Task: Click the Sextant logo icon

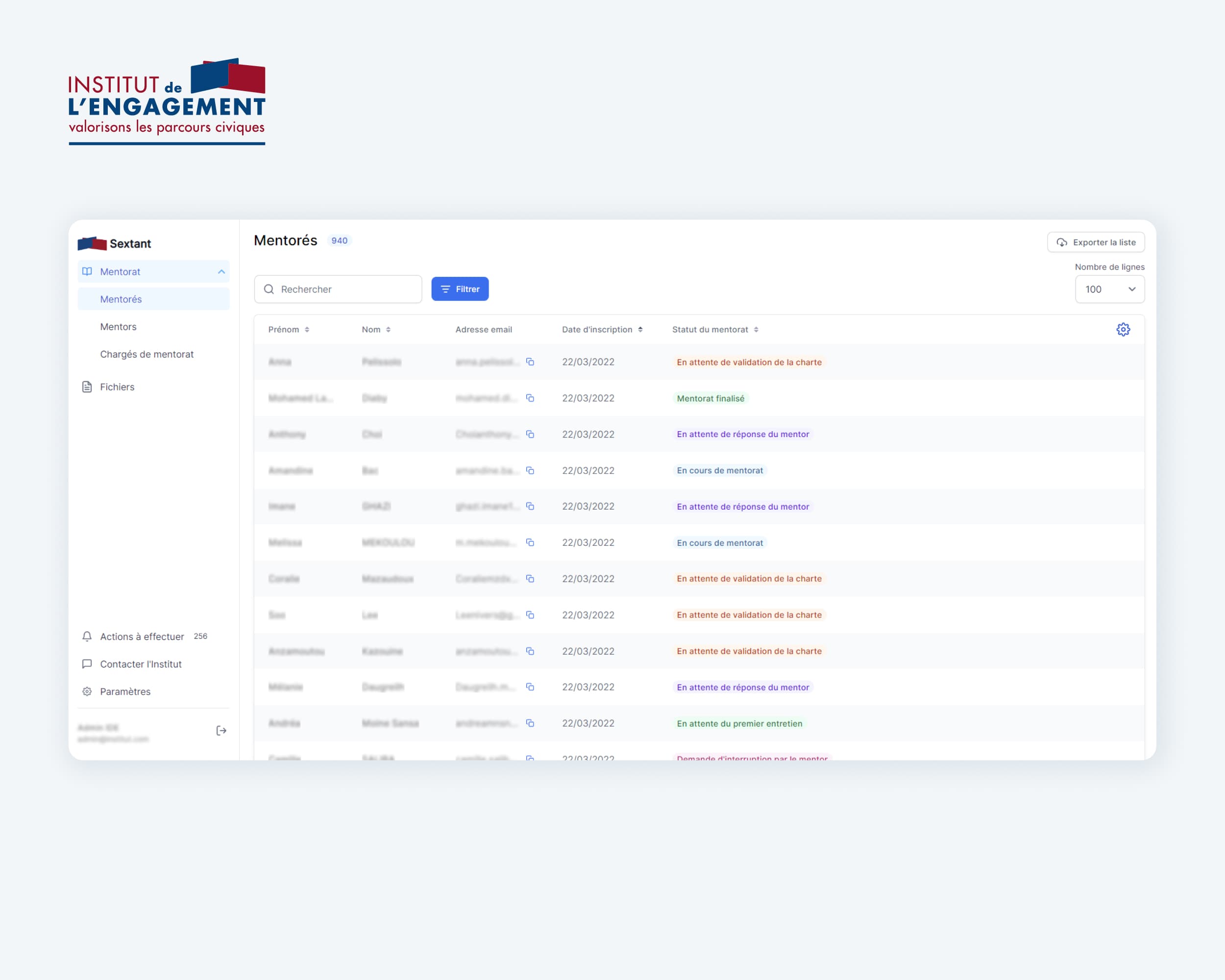Action: (x=92, y=244)
